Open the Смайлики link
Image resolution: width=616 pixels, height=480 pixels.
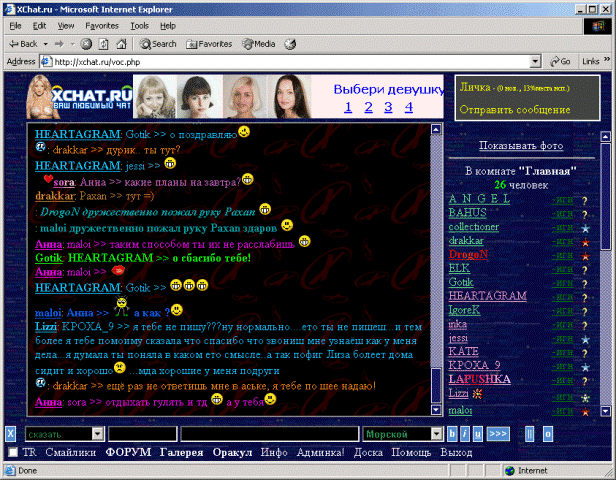[x=71, y=453]
